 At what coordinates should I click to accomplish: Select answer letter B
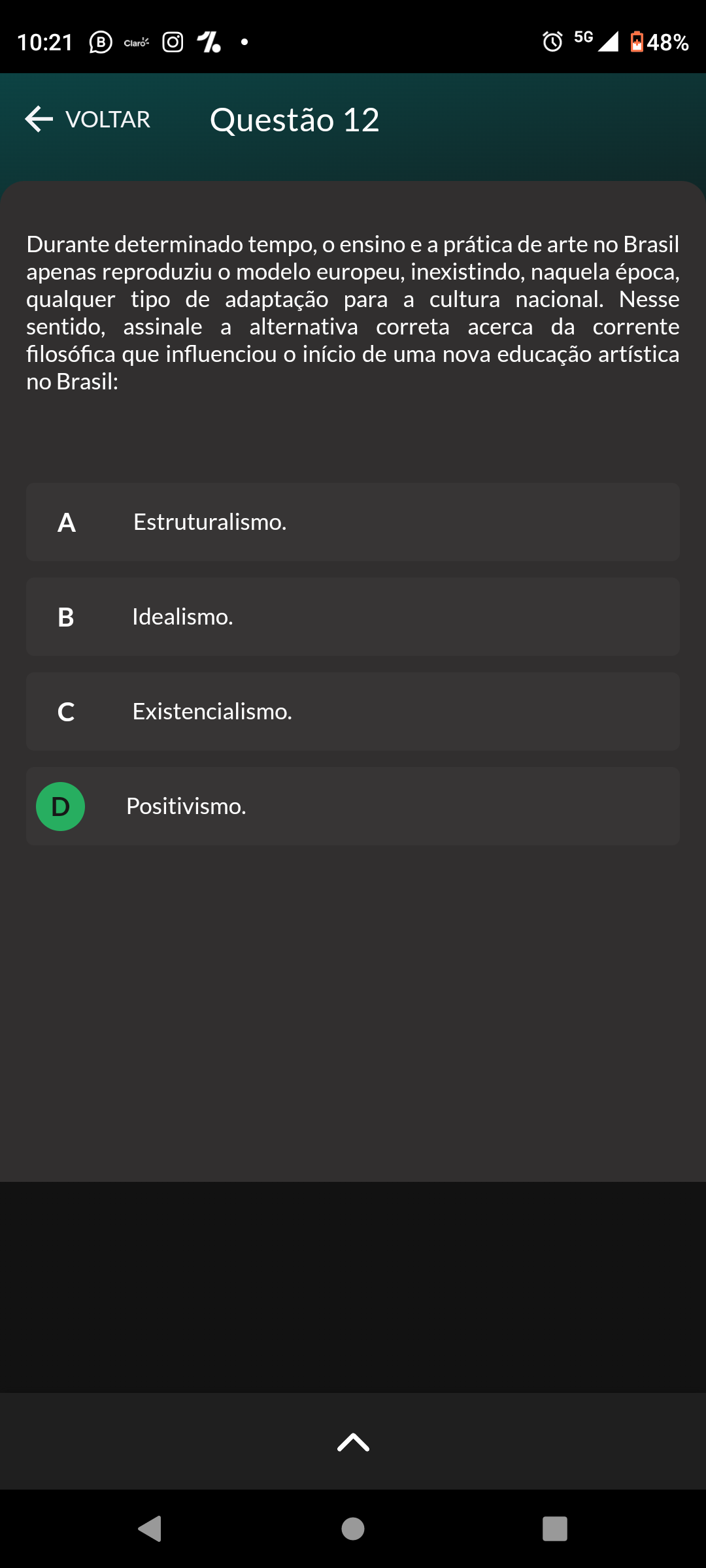[66, 617]
